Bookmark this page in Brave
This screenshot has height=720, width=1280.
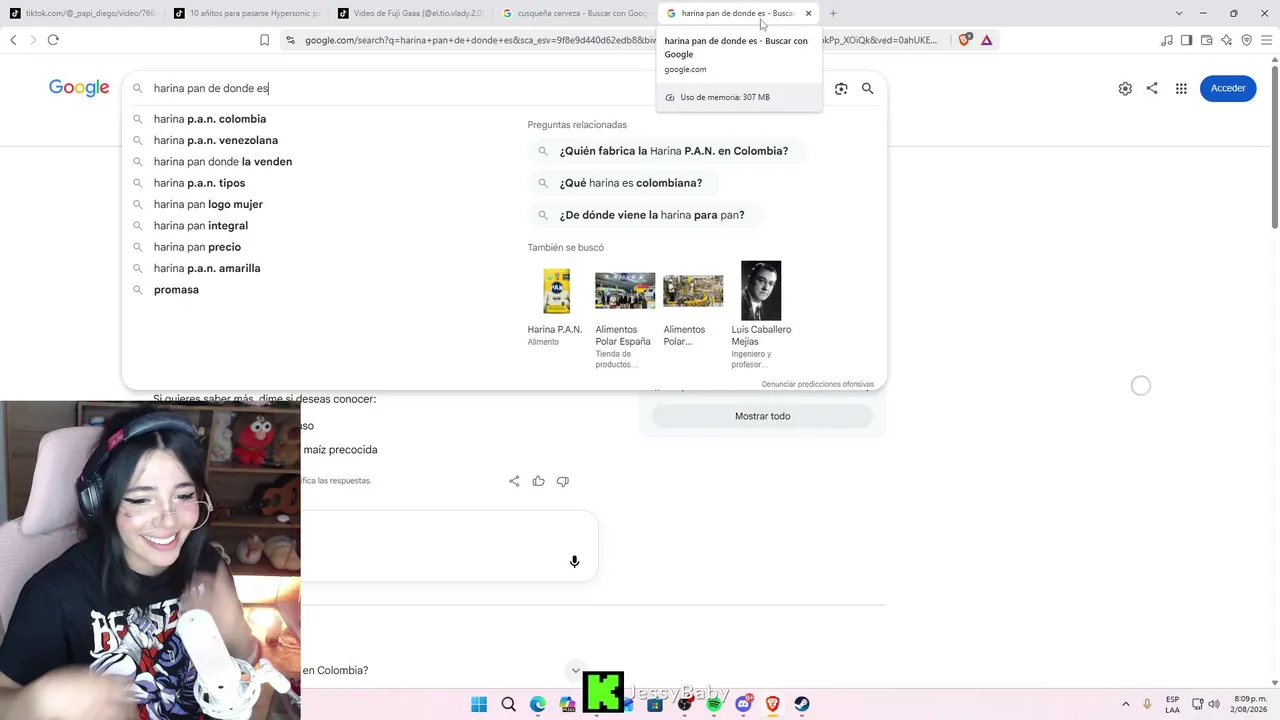point(264,40)
